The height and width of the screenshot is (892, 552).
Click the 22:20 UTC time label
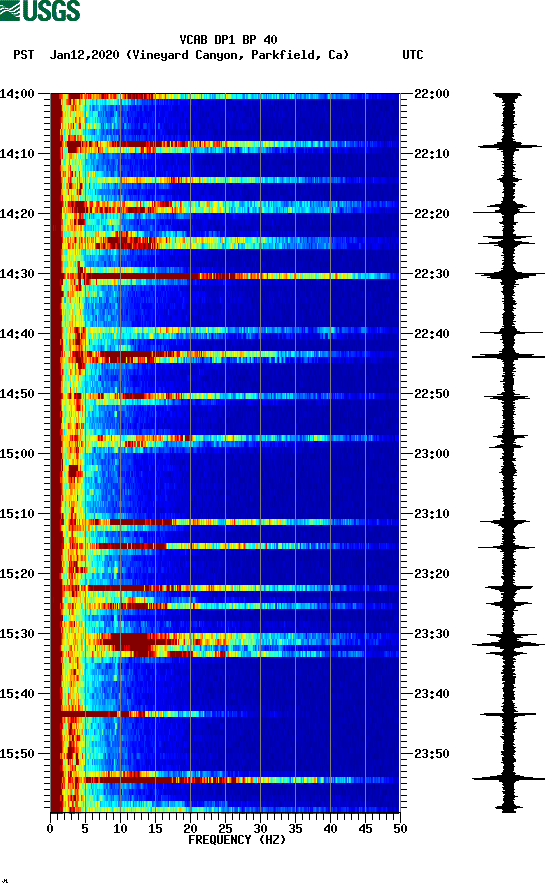tap(432, 214)
